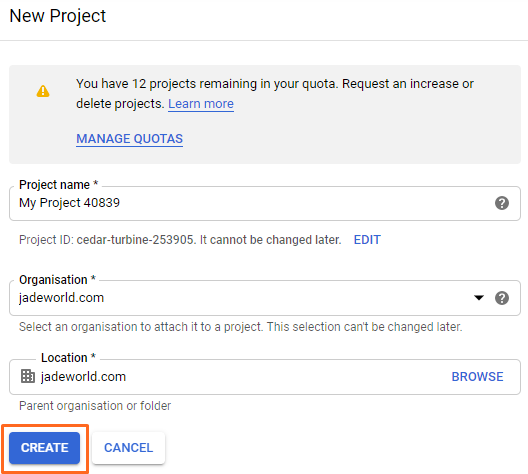The height and width of the screenshot is (474, 528).
Task: Click EDIT next to the Project ID
Action: click(x=367, y=240)
